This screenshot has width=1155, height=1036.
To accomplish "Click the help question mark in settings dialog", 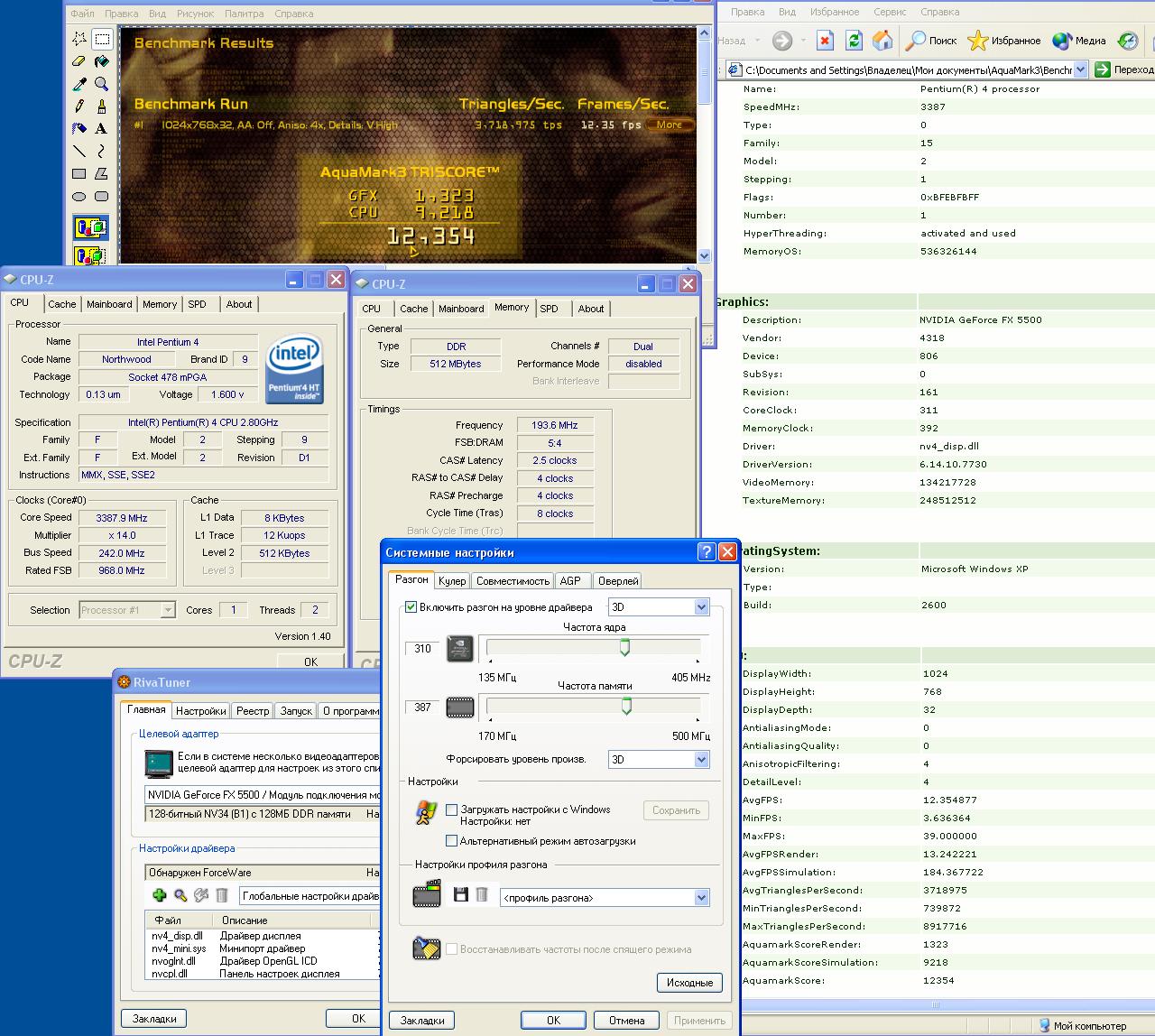I will [707, 552].
